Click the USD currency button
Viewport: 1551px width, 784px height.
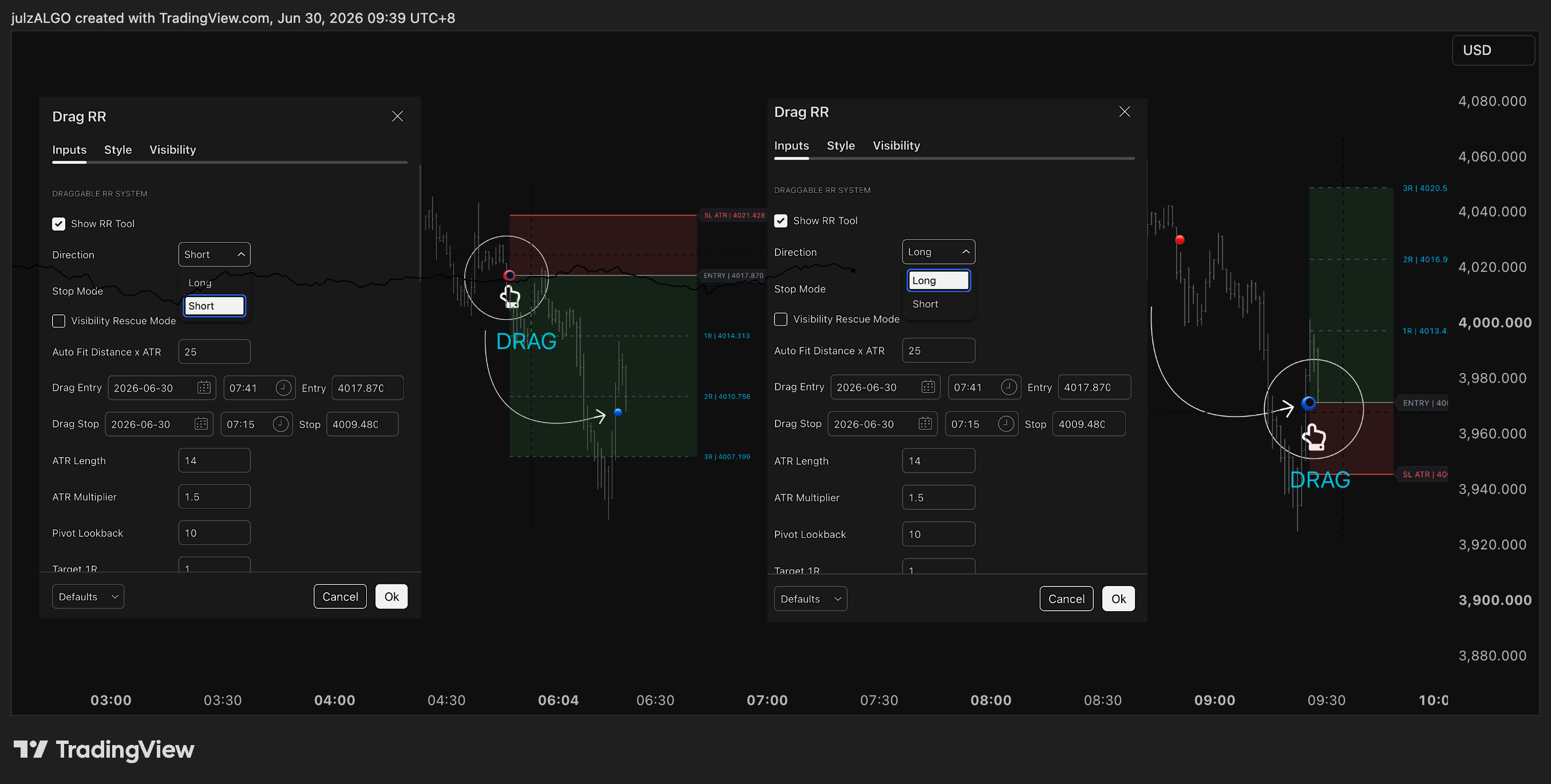1493,50
